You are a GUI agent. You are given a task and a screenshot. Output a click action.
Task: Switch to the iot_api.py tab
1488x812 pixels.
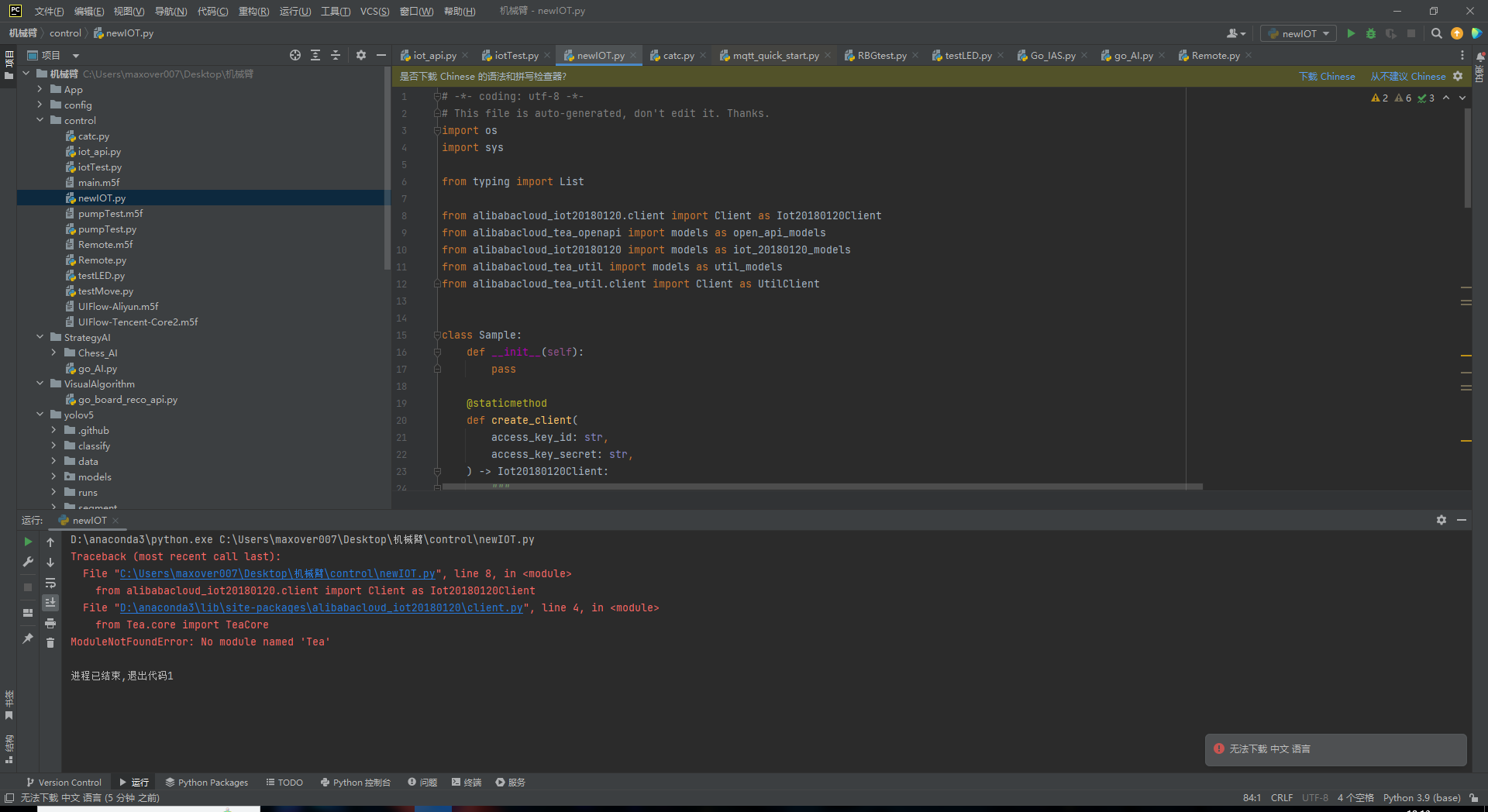[x=434, y=55]
